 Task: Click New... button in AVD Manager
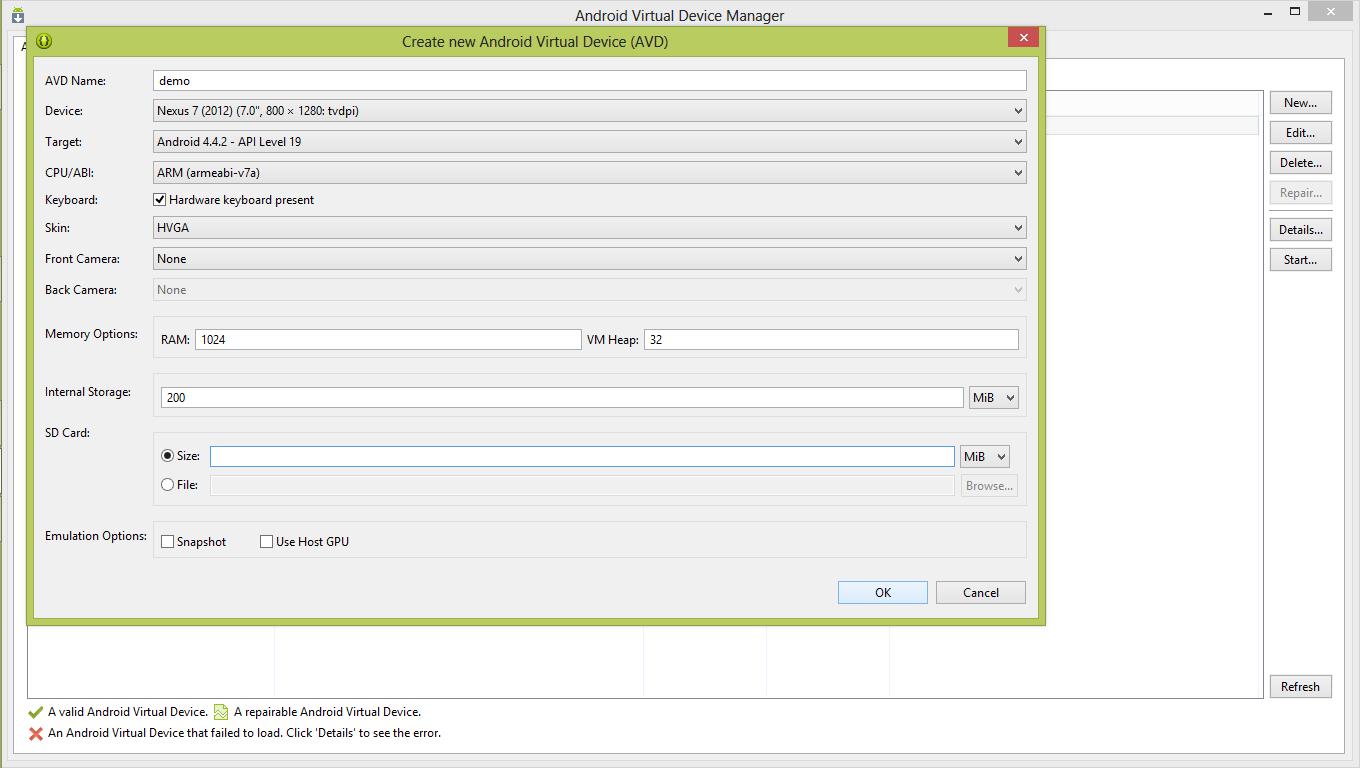pos(1301,103)
